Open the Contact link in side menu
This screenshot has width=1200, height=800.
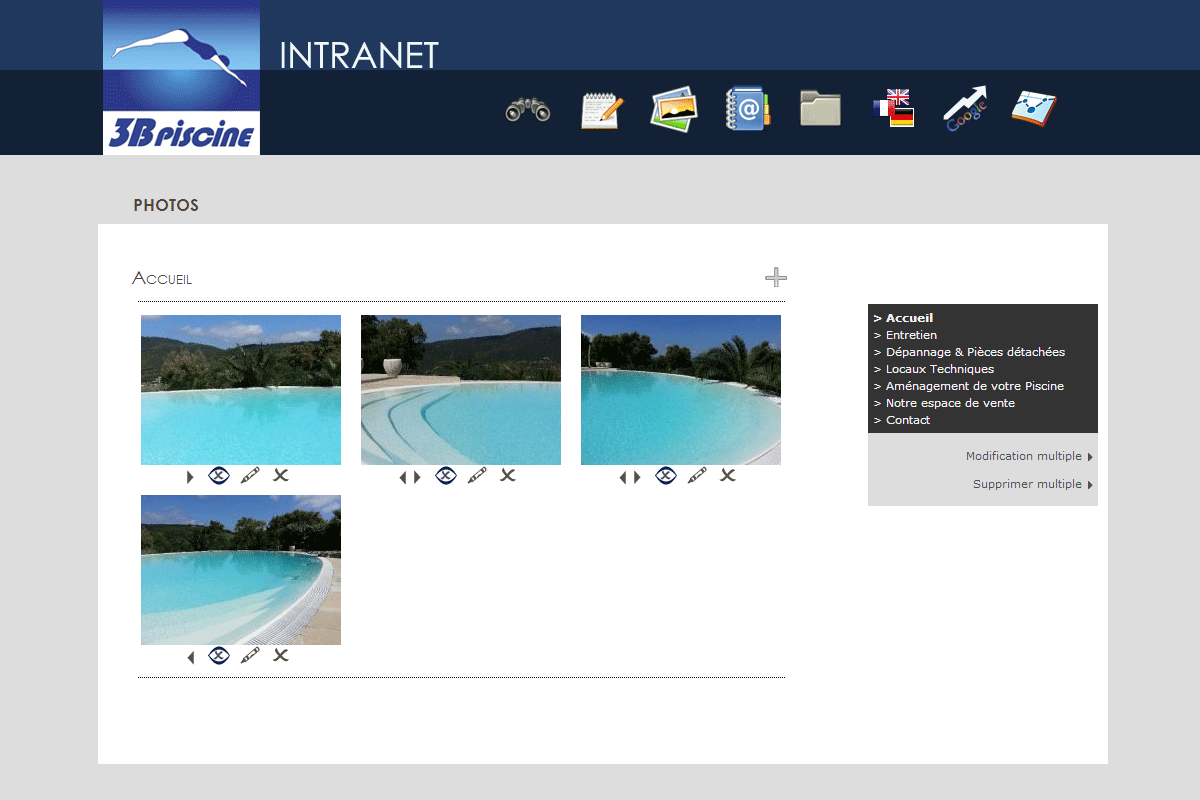907,420
